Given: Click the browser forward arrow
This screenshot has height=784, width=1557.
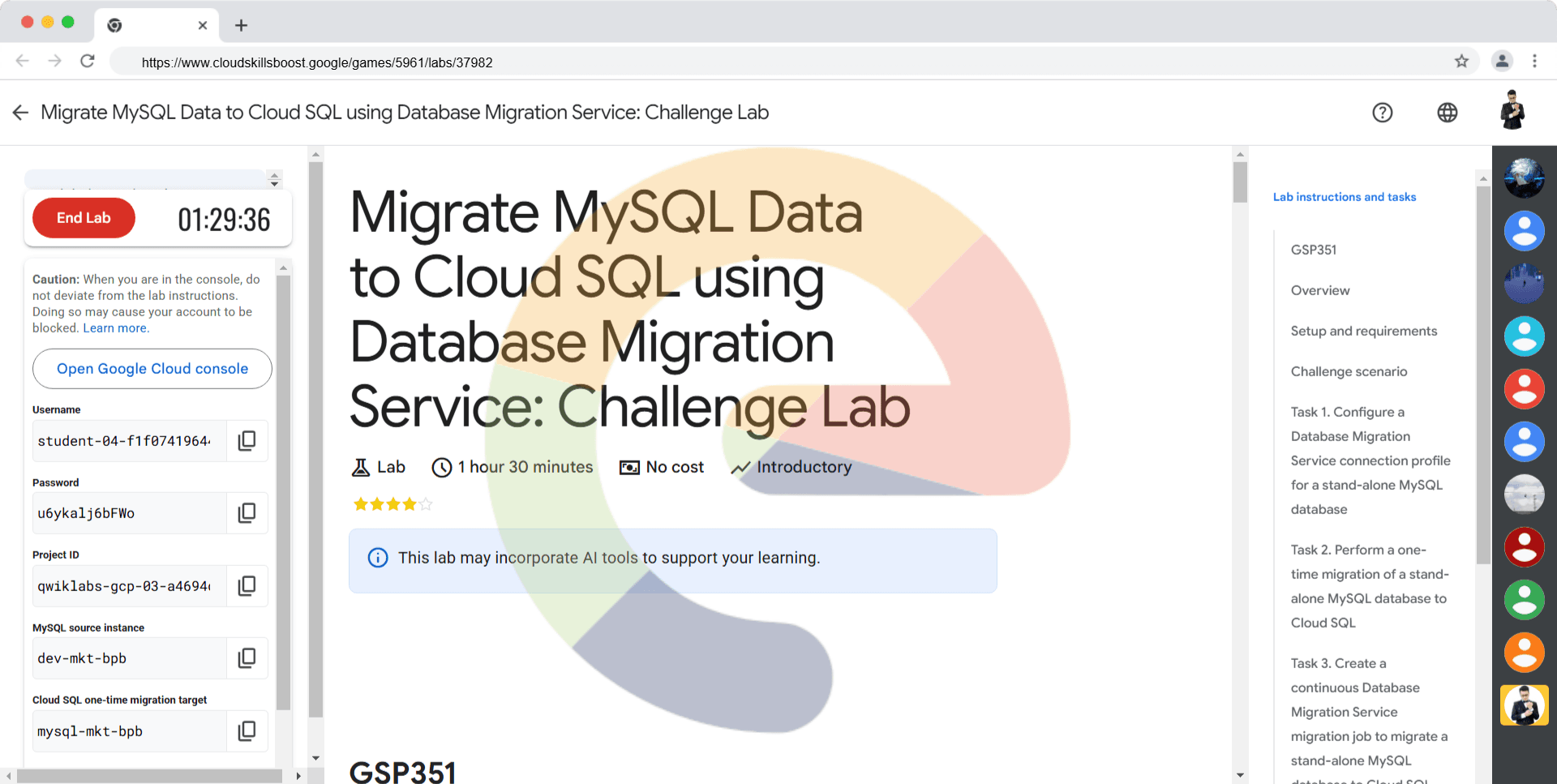Looking at the screenshot, I should [x=54, y=61].
